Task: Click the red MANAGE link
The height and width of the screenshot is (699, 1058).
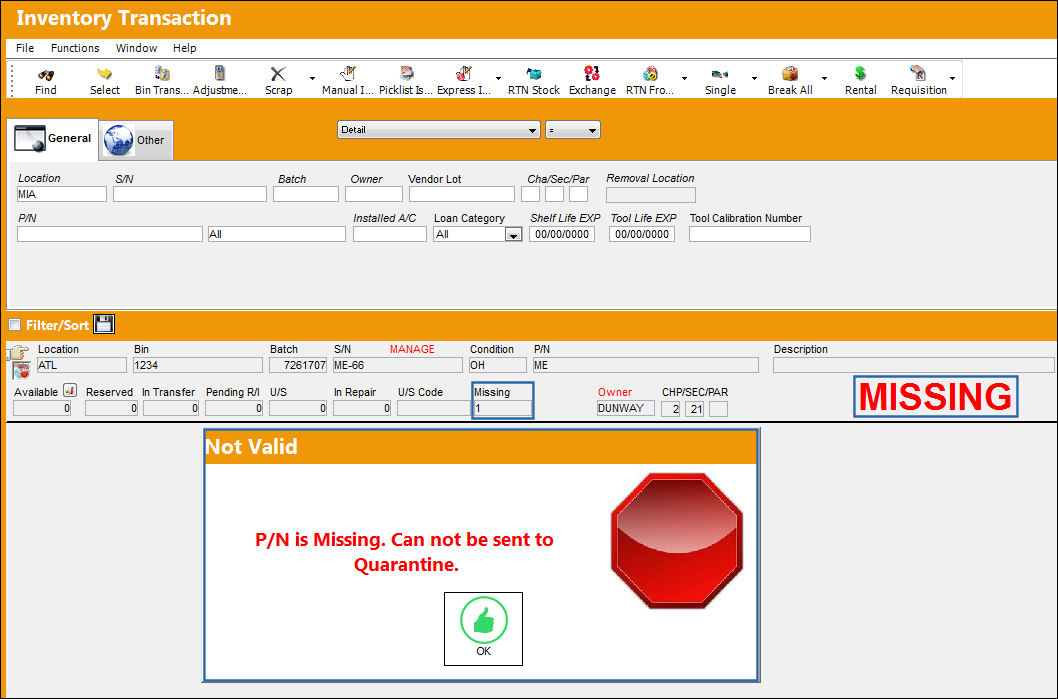Action: coord(412,350)
